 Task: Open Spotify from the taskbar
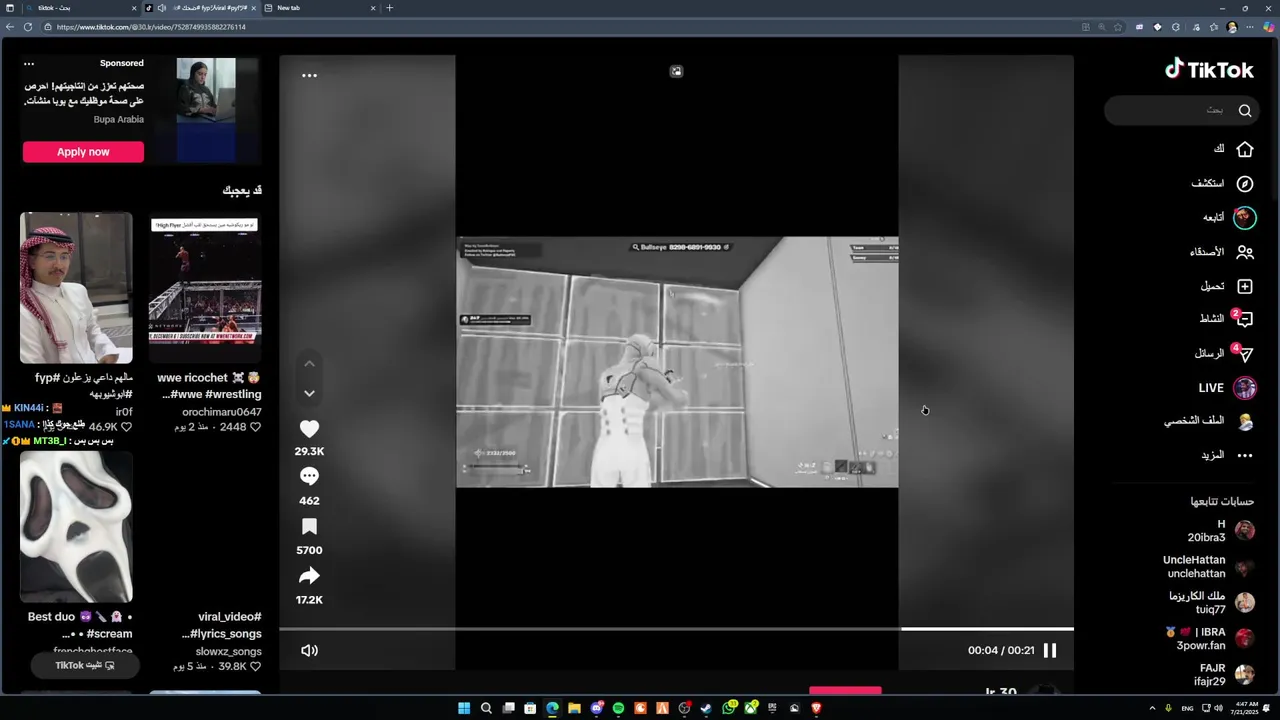click(618, 708)
